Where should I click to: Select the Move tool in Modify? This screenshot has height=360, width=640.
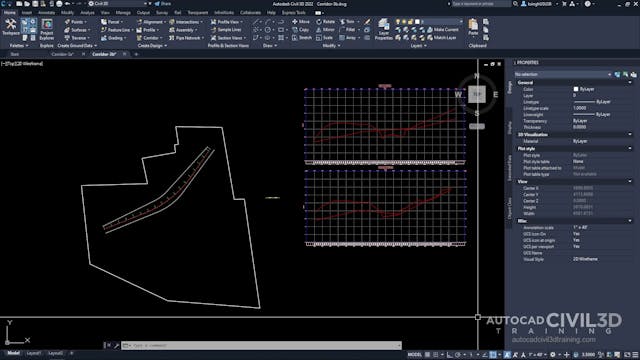(x=301, y=22)
